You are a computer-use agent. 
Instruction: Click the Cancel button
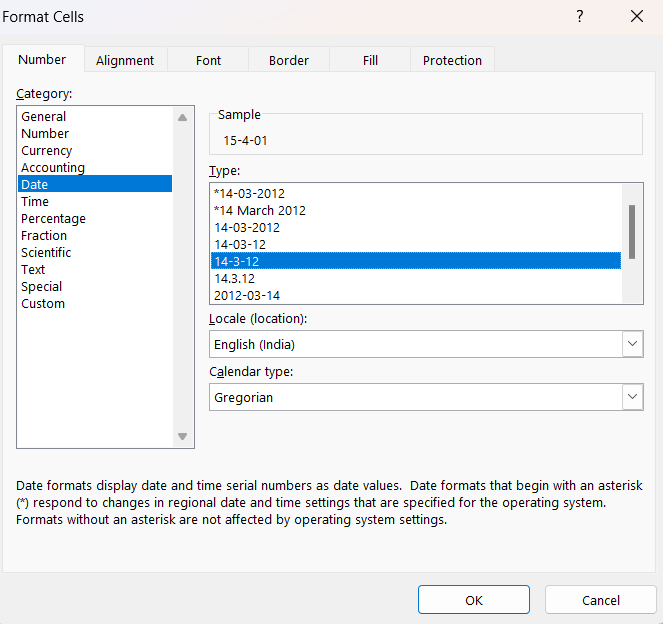pyautogui.click(x=600, y=599)
